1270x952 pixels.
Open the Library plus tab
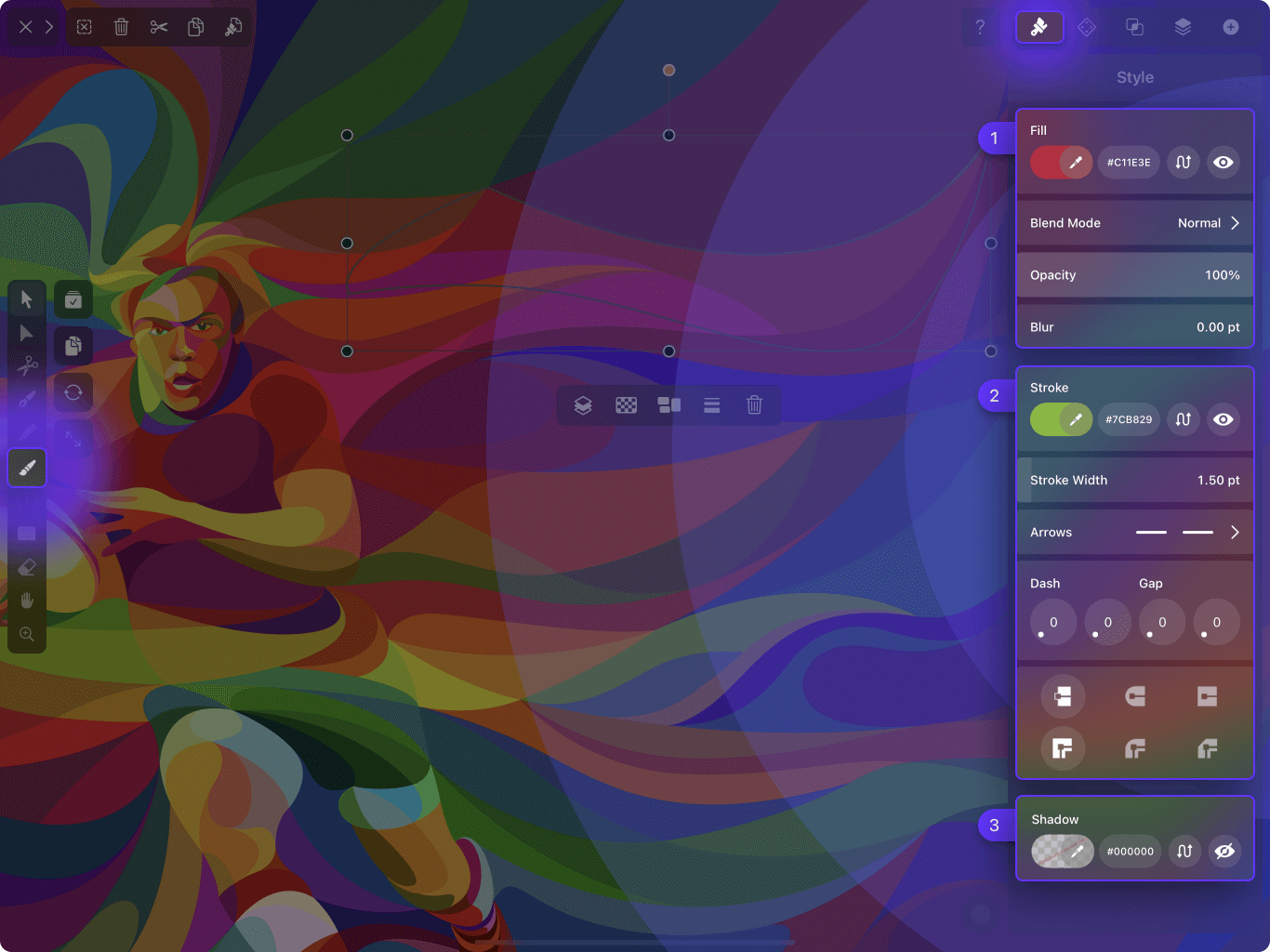point(1231,27)
